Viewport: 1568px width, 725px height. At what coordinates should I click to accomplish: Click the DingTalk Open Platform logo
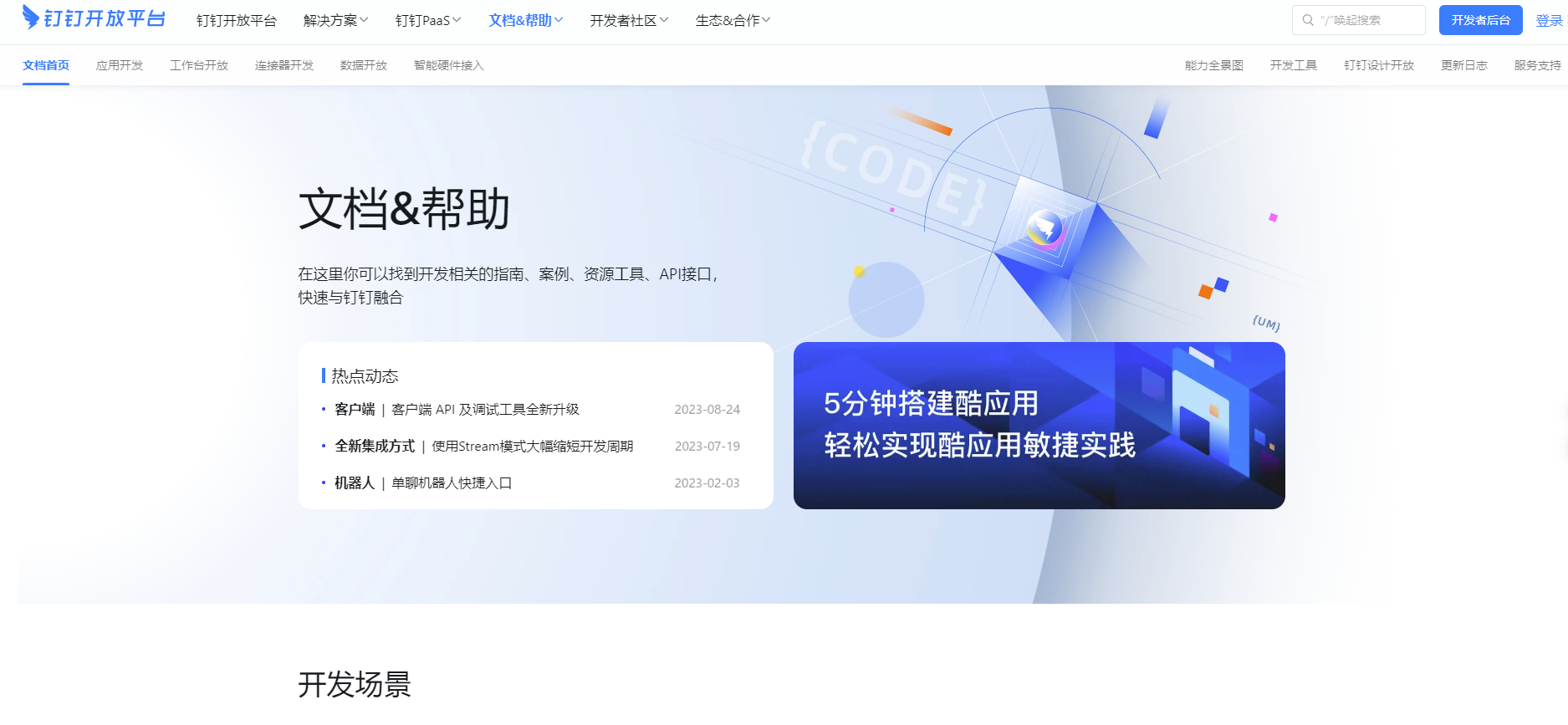pyautogui.click(x=94, y=18)
